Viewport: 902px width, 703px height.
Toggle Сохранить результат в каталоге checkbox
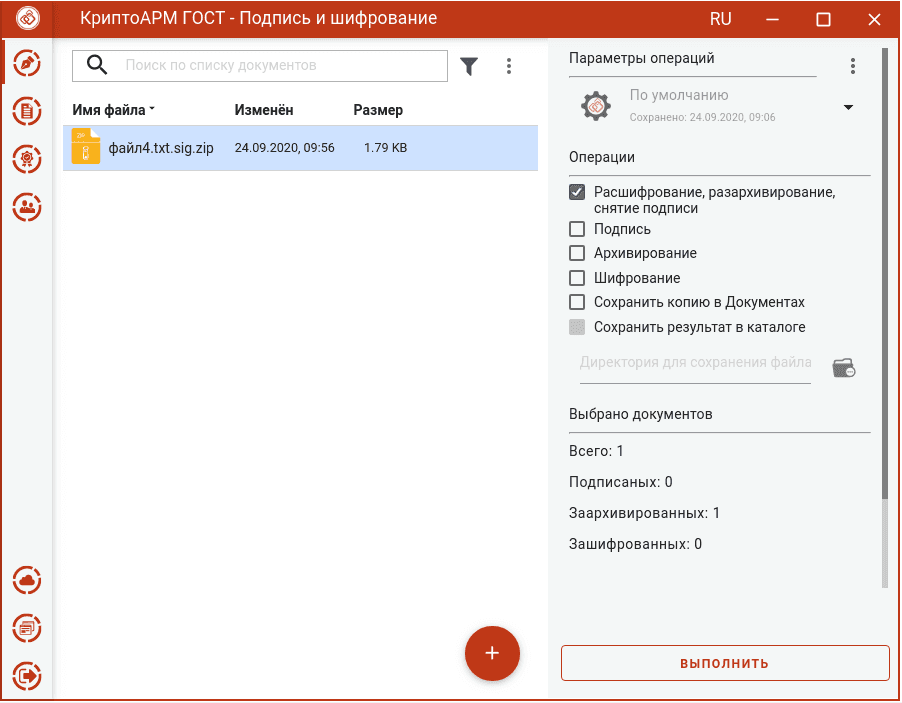pos(577,327)
